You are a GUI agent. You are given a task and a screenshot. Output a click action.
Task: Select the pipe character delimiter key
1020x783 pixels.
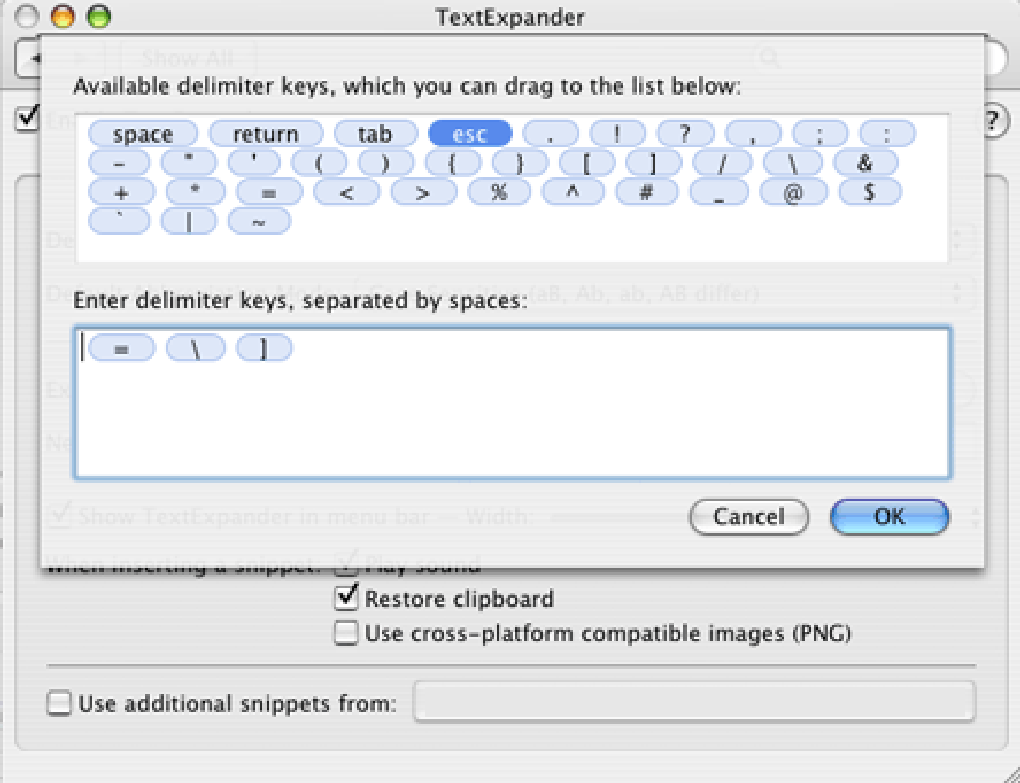[189, 222]
